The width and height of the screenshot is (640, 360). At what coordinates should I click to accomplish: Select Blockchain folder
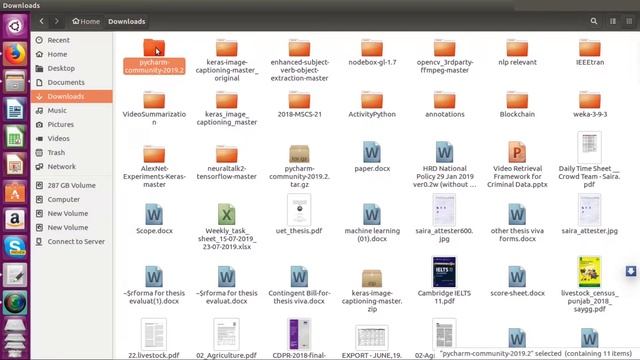pos(517,104)
